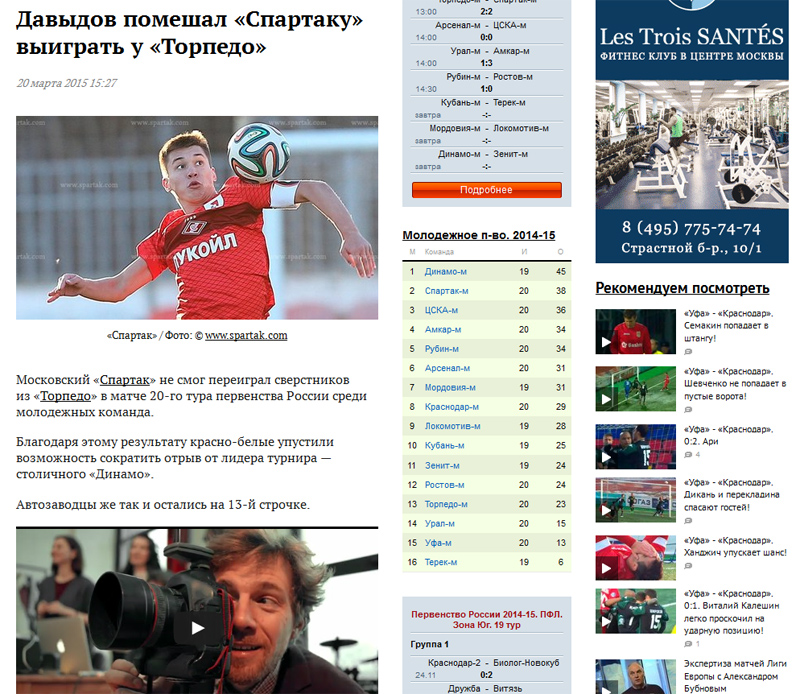Play the «Уфа» - «Краснодар» 0:2 Ари thumbnail
This screenshot has height=694, width=800.
pos(635,447)
